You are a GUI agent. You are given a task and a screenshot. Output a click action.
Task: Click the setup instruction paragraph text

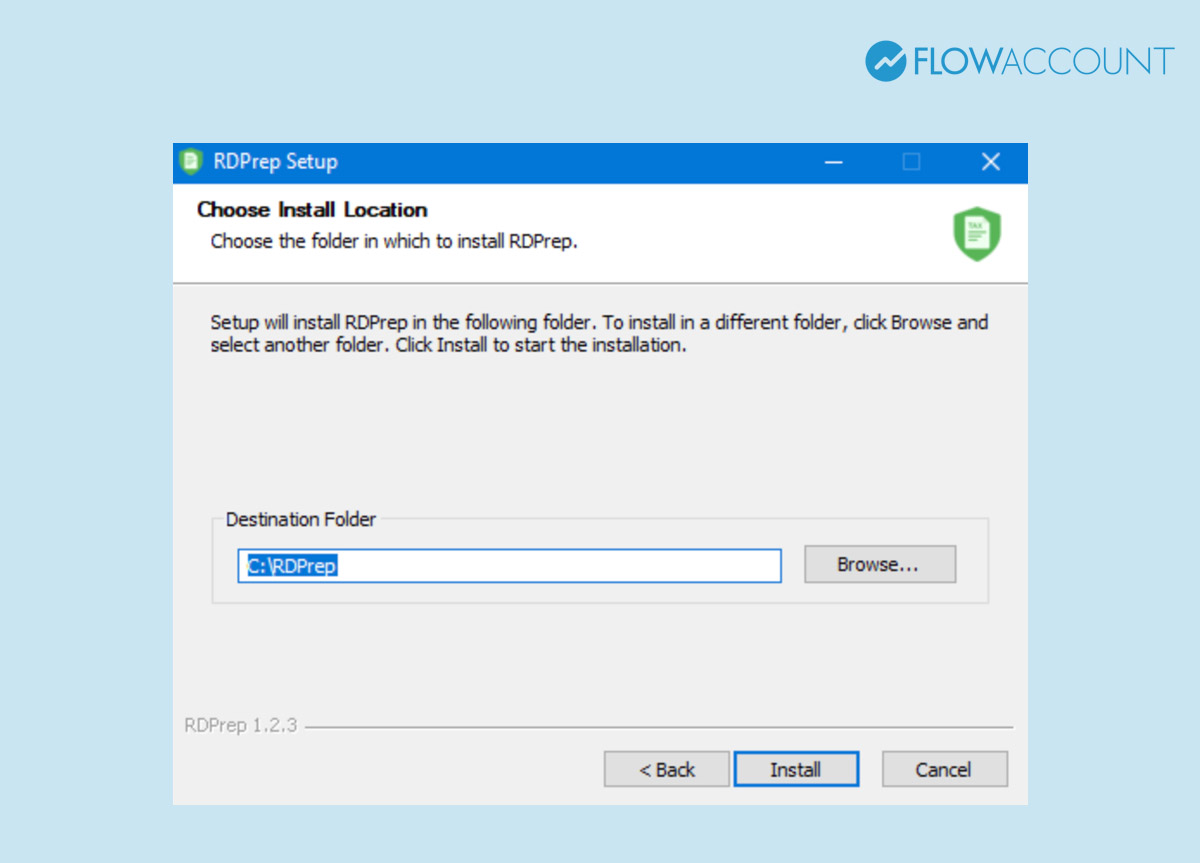[x=598, y=334]
